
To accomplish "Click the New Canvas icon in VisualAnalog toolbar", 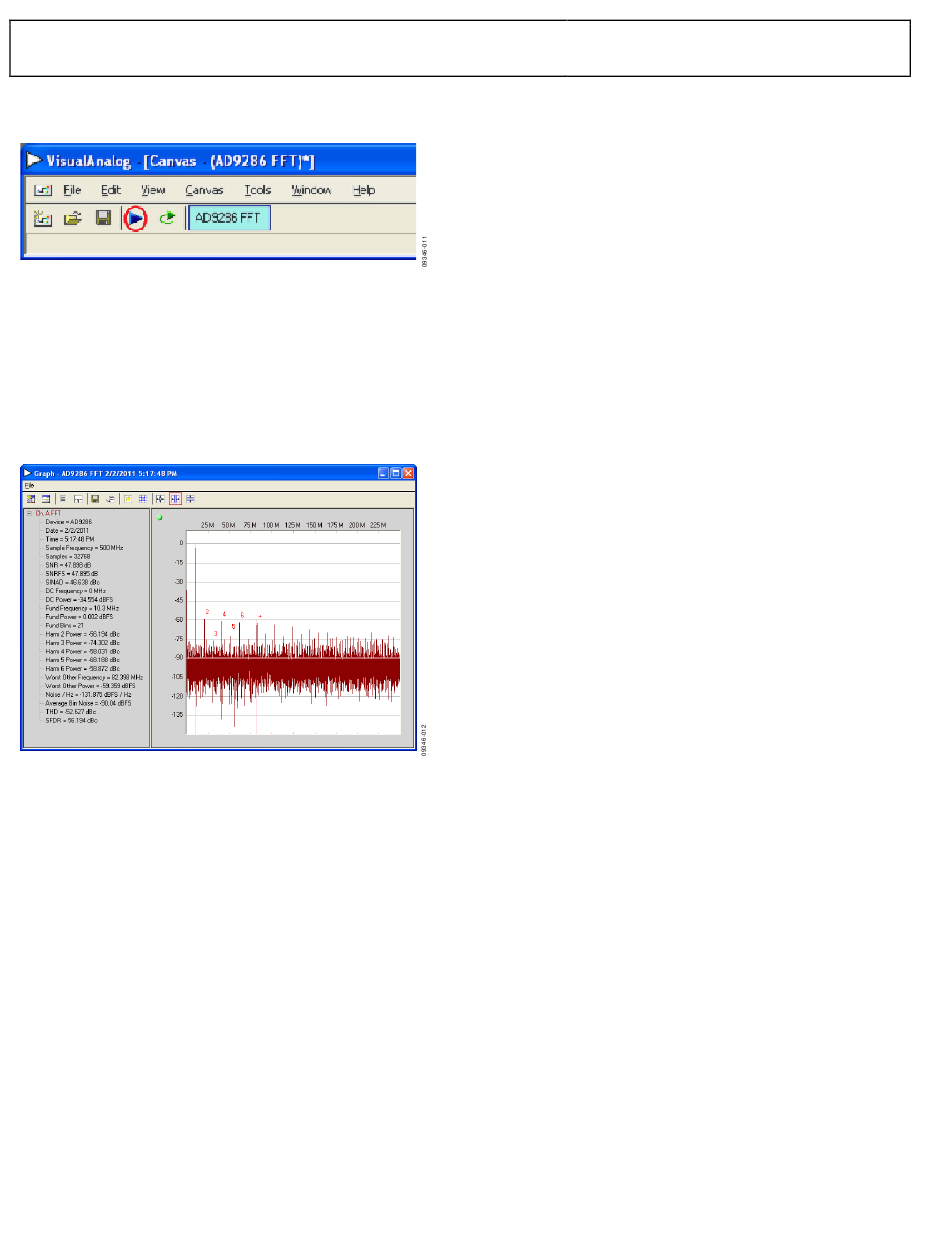I will point(43,217).
